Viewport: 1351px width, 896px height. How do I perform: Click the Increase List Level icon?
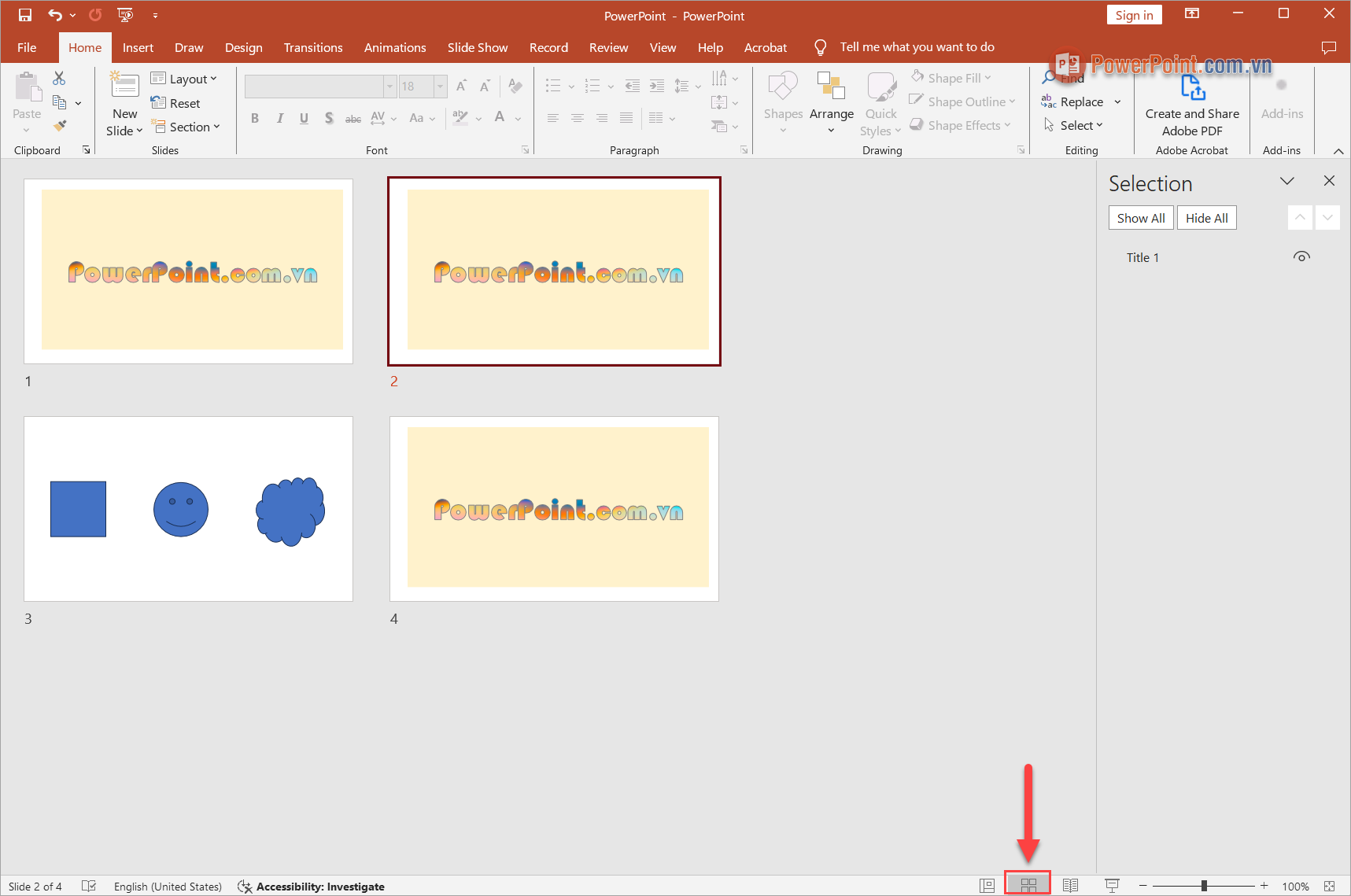click(x=657, y=86)
